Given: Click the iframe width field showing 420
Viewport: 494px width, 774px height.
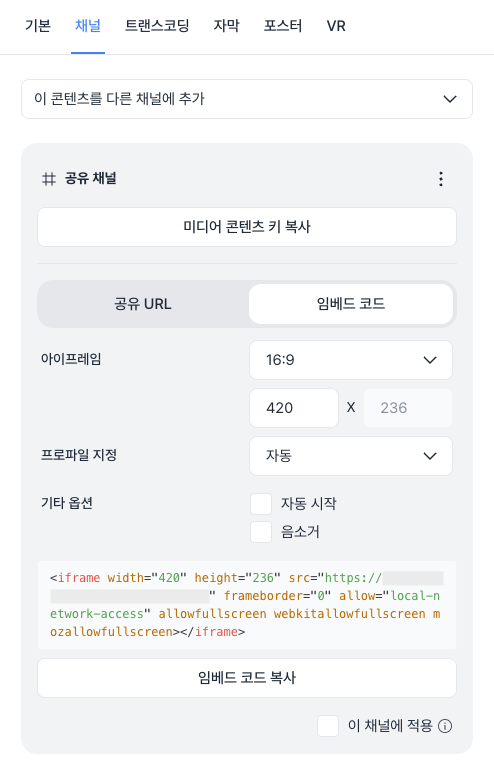Looking at the screenshot, I should [294, 408].
